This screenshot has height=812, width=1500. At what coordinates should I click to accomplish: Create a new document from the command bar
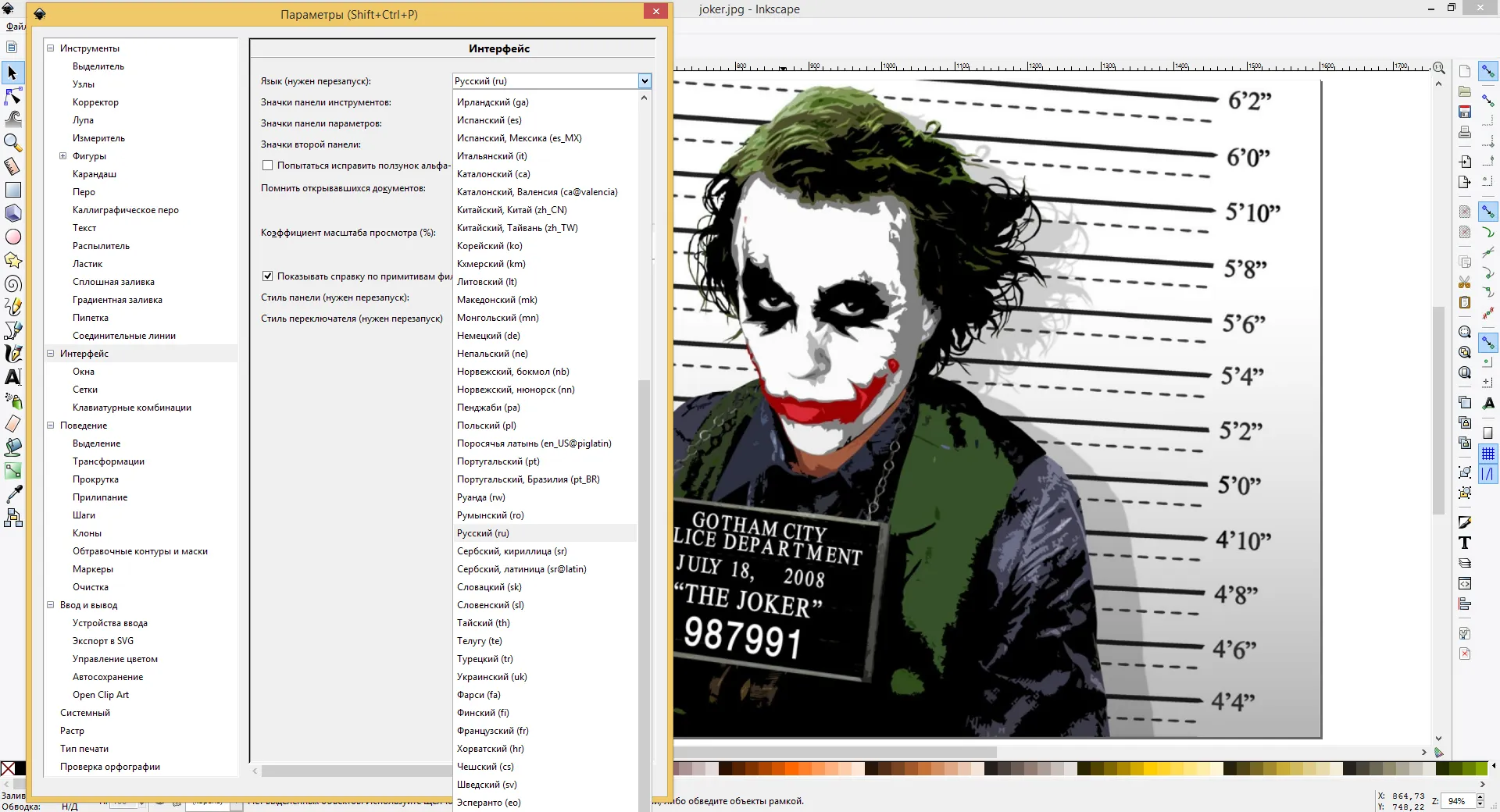point(1465,71)
